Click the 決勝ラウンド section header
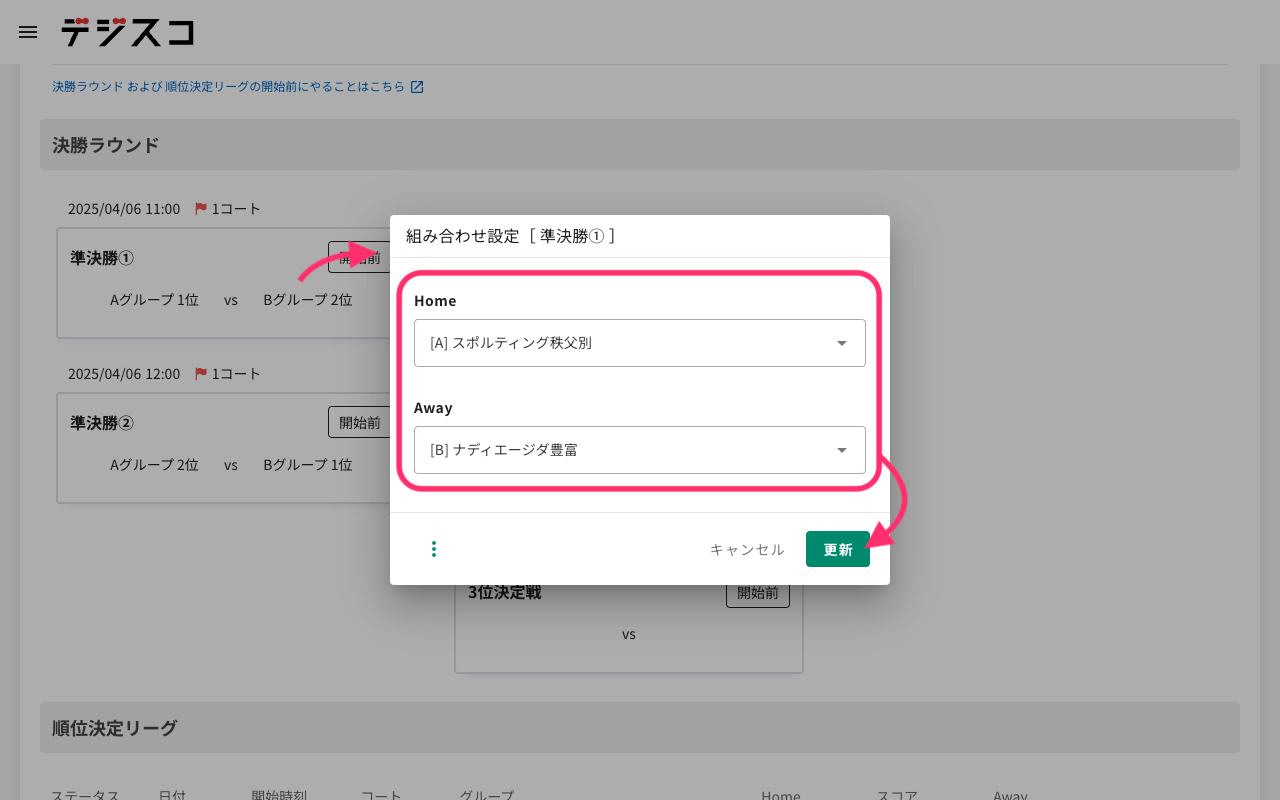 tap(106, 145)
